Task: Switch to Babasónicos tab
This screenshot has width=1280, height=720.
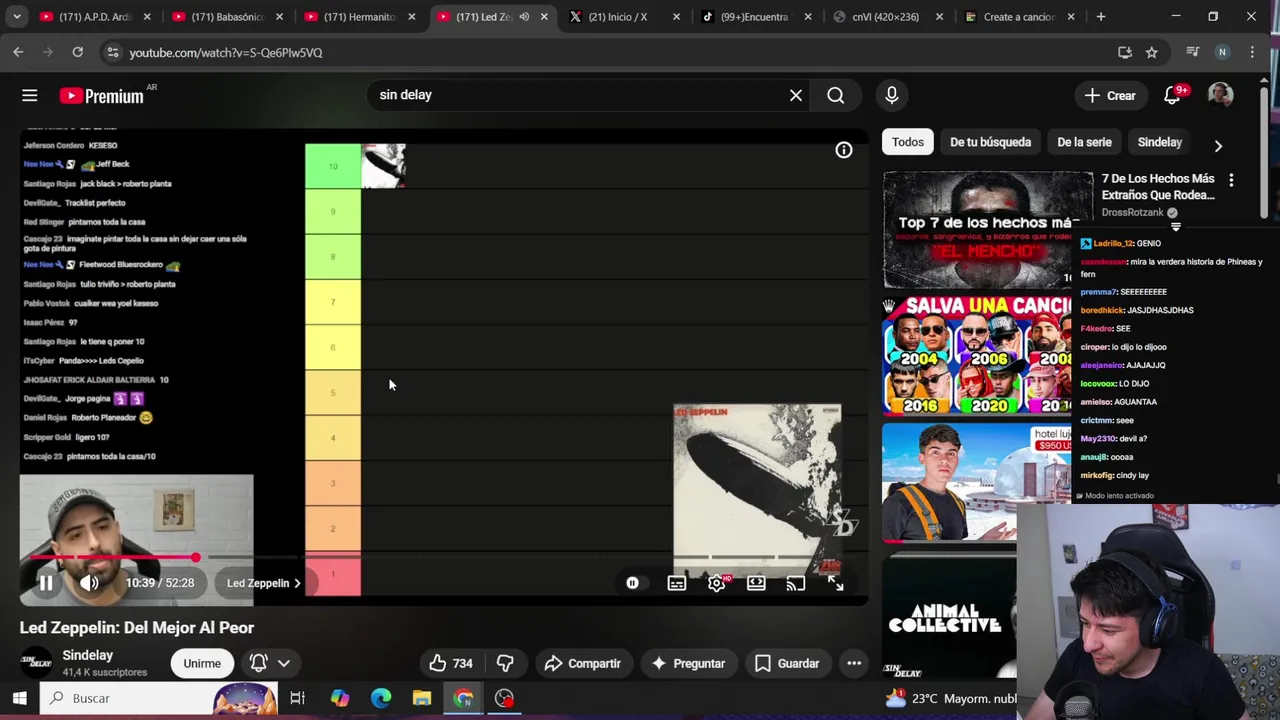Action: tap(228, 17)
